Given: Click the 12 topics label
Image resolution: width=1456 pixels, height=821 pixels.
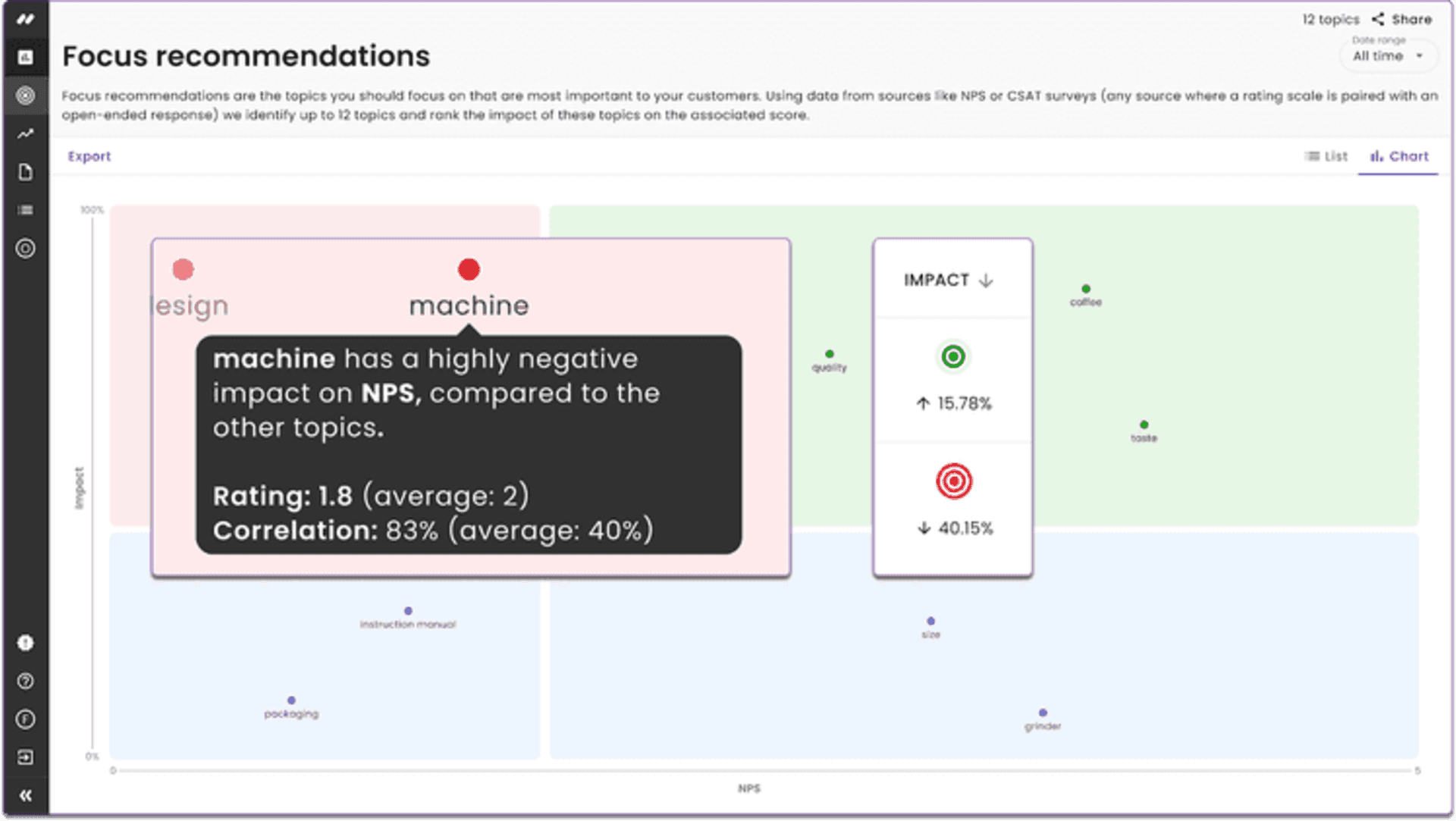Looking at the screenshot, I should (1330, 19).
